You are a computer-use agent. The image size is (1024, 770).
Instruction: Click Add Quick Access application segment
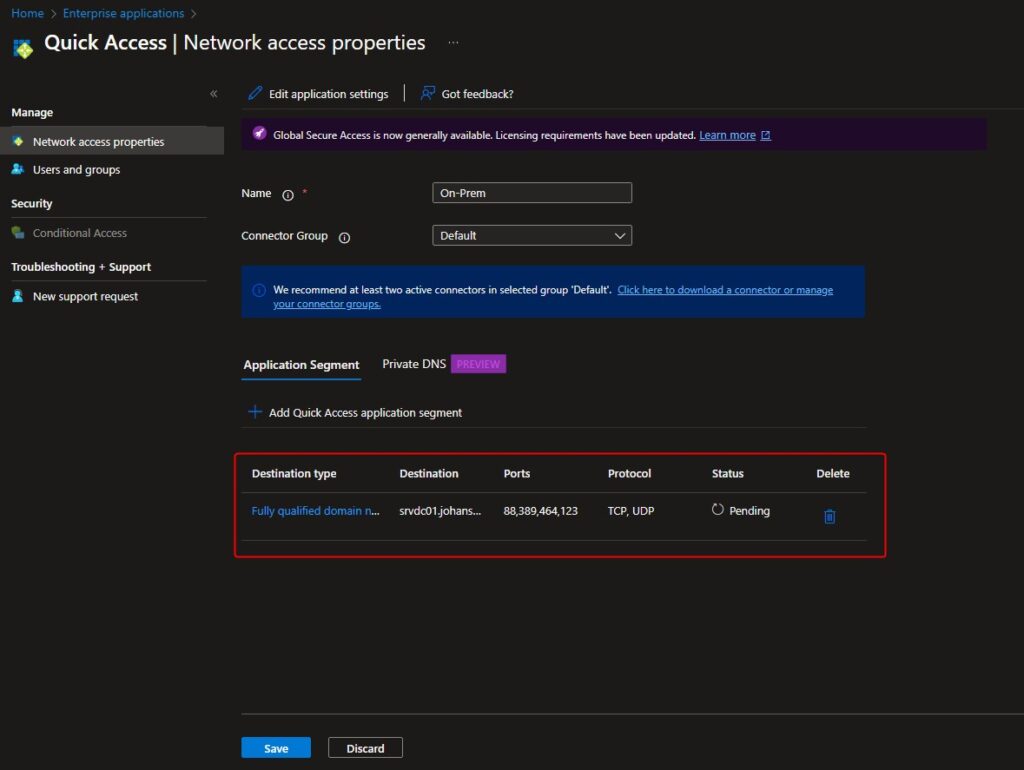(x=355, y=413)
